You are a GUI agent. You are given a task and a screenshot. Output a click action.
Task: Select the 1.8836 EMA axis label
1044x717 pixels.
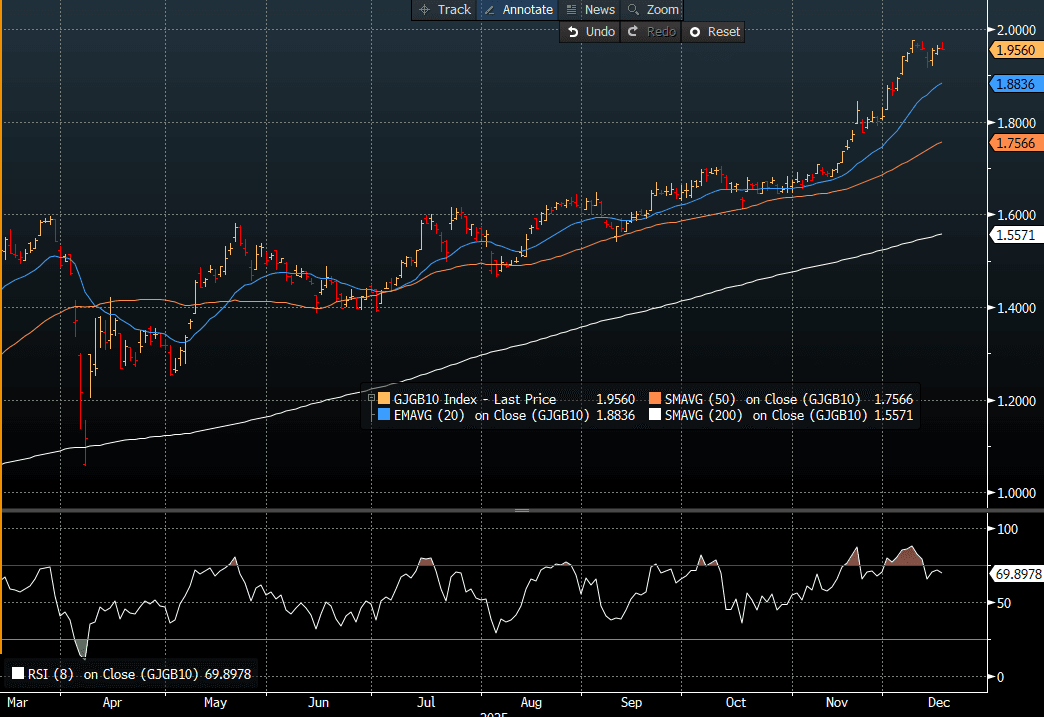click(1014, 85)
